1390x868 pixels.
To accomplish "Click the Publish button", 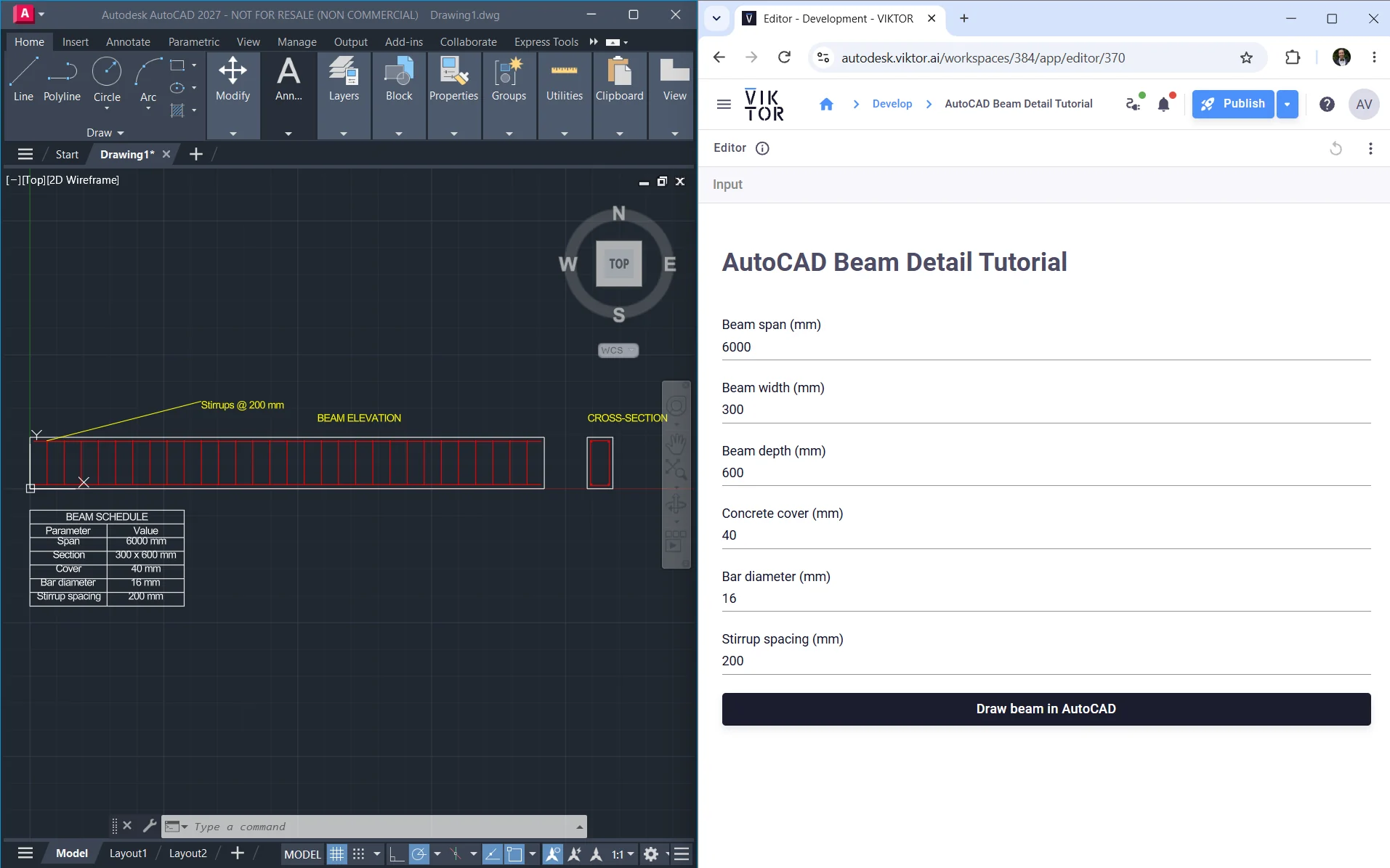I will pyautogui.click(x=1233, y=104).
